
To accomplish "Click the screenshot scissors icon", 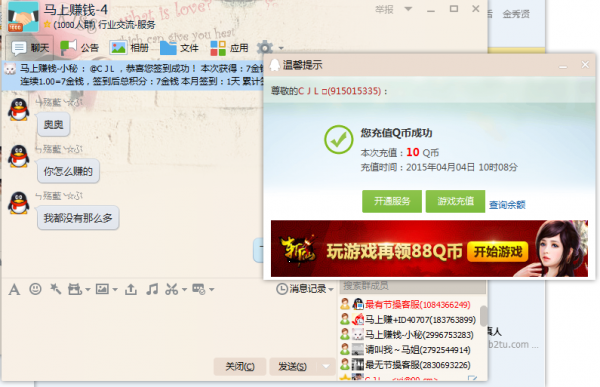I will click(x=171, y=289).
